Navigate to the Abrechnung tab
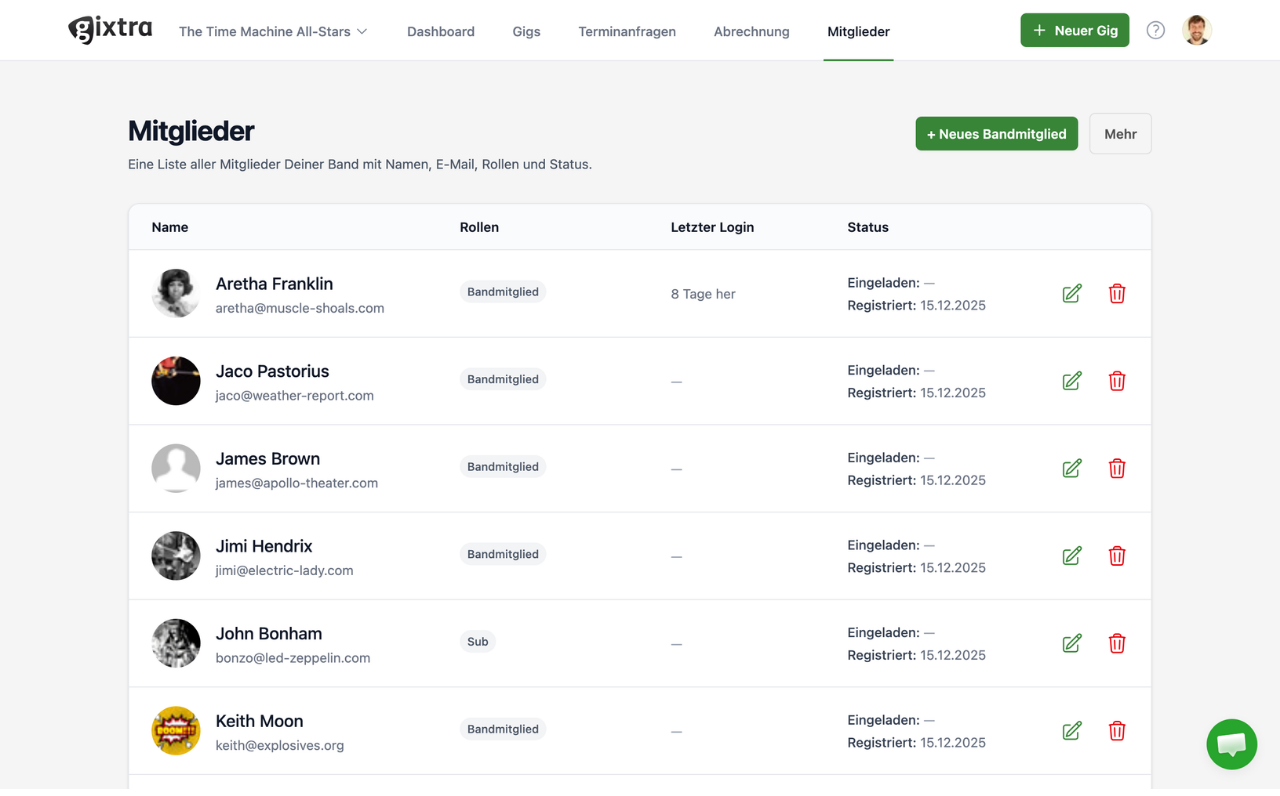Image resolution: width=1280 pixels, height=796 pixels. (751, 31)
